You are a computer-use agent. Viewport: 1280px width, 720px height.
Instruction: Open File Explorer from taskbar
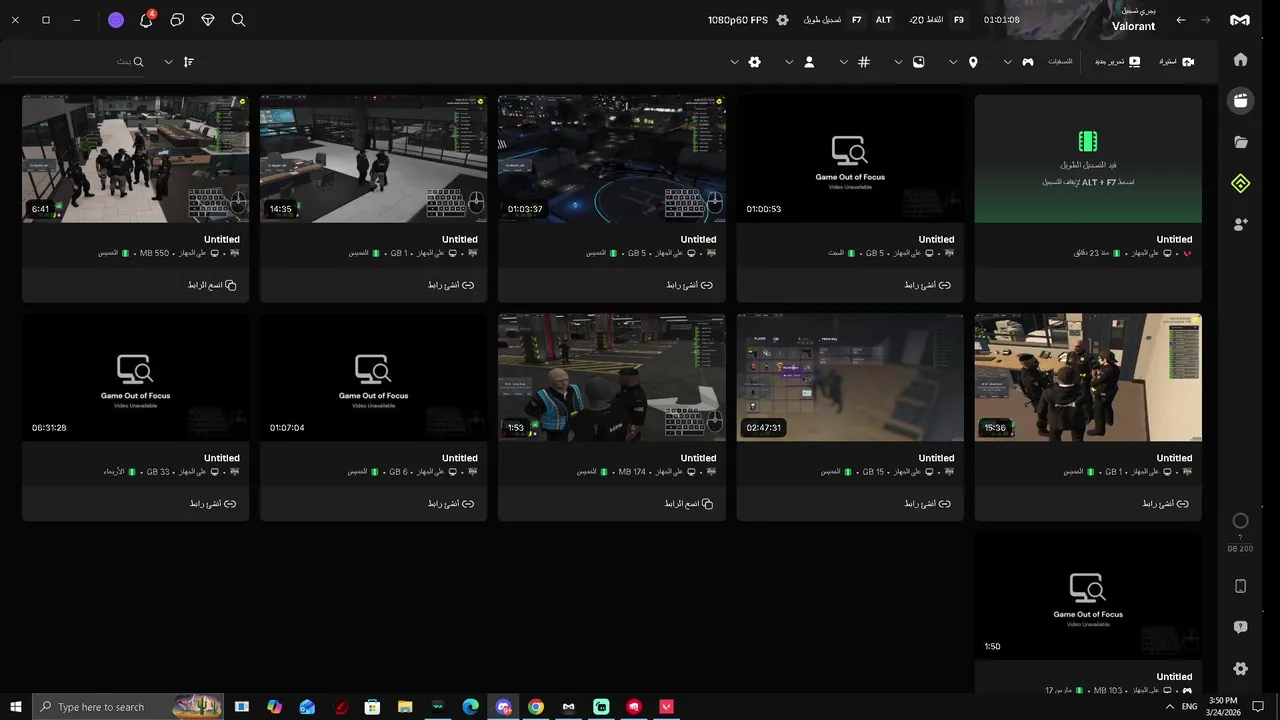(405, 707)
